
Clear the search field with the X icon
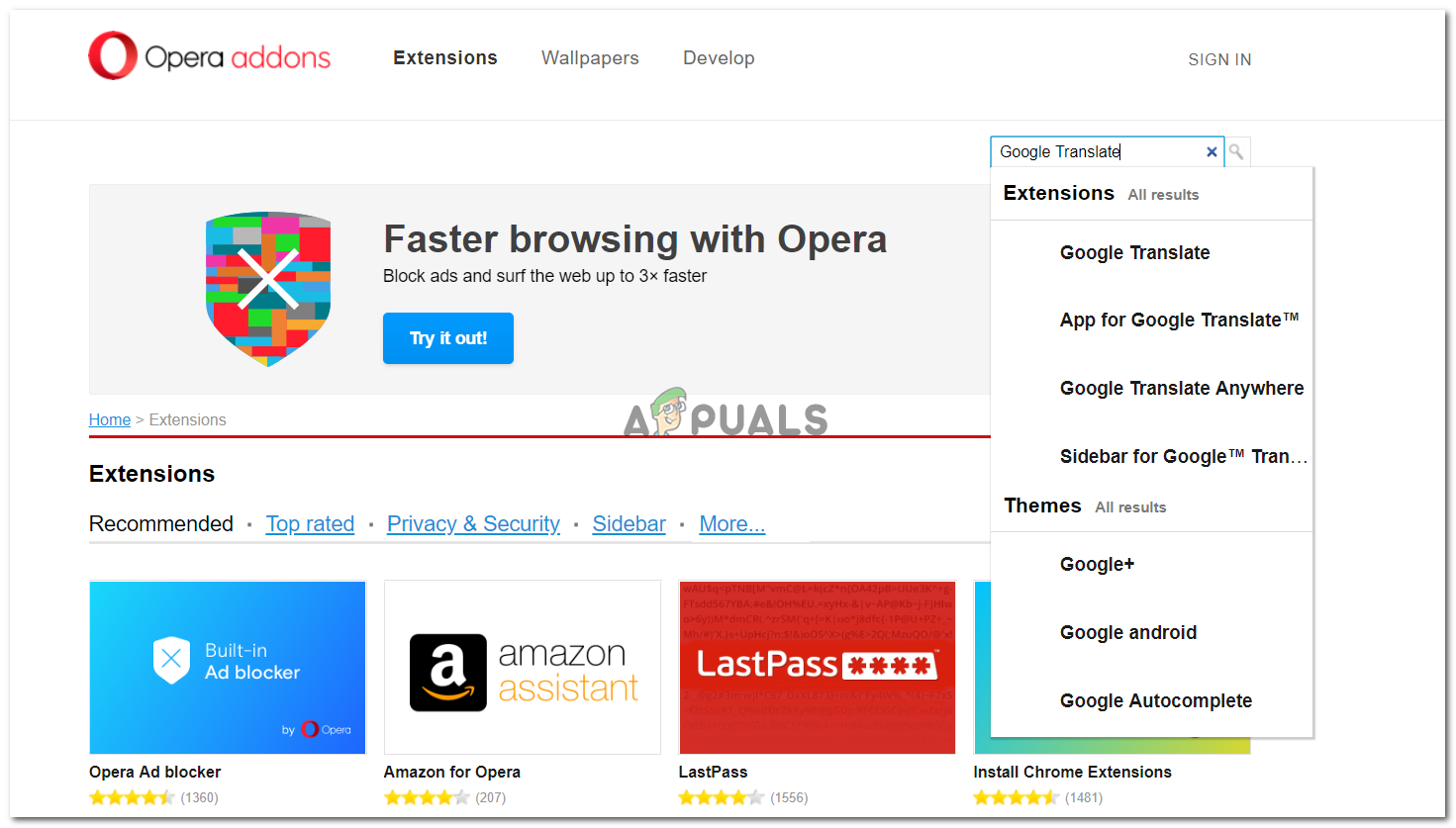1212,152
